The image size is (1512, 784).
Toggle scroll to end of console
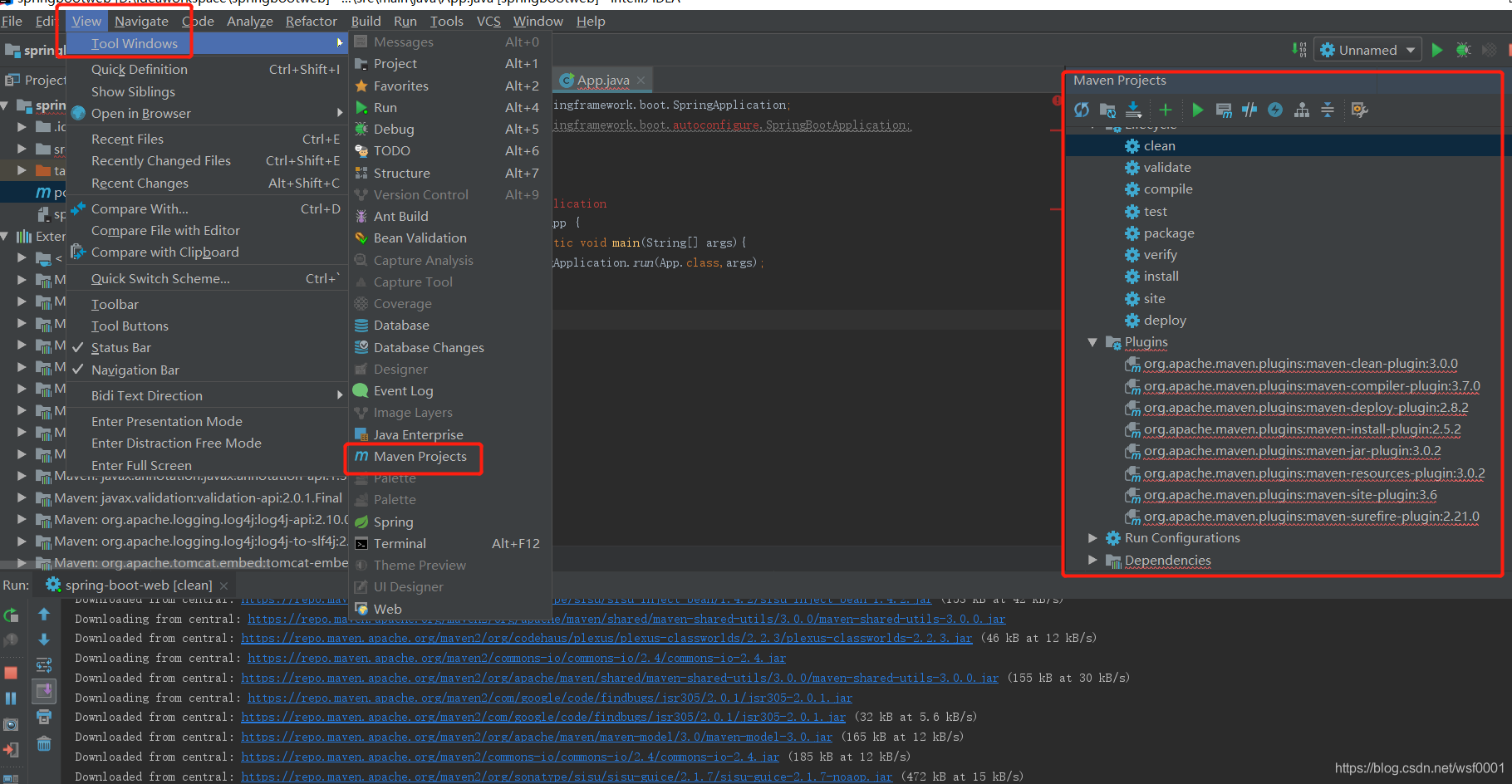click(44, 691)
